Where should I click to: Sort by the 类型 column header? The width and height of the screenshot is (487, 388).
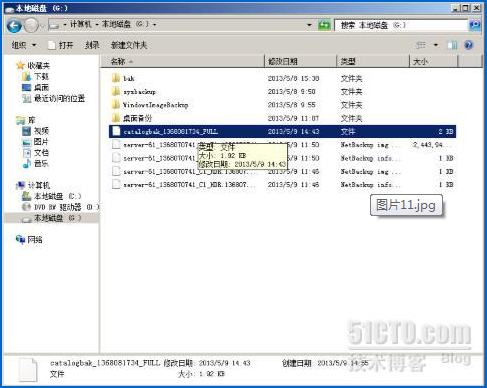pos(373,61)
